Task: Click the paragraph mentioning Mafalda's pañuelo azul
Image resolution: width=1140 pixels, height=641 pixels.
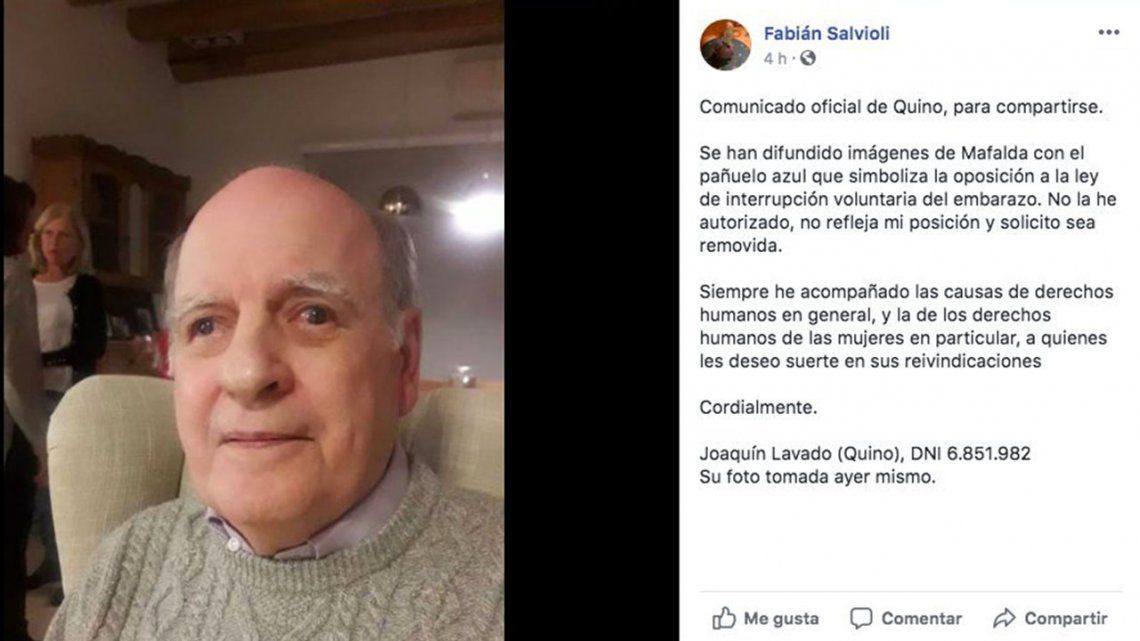Action: 908,199
